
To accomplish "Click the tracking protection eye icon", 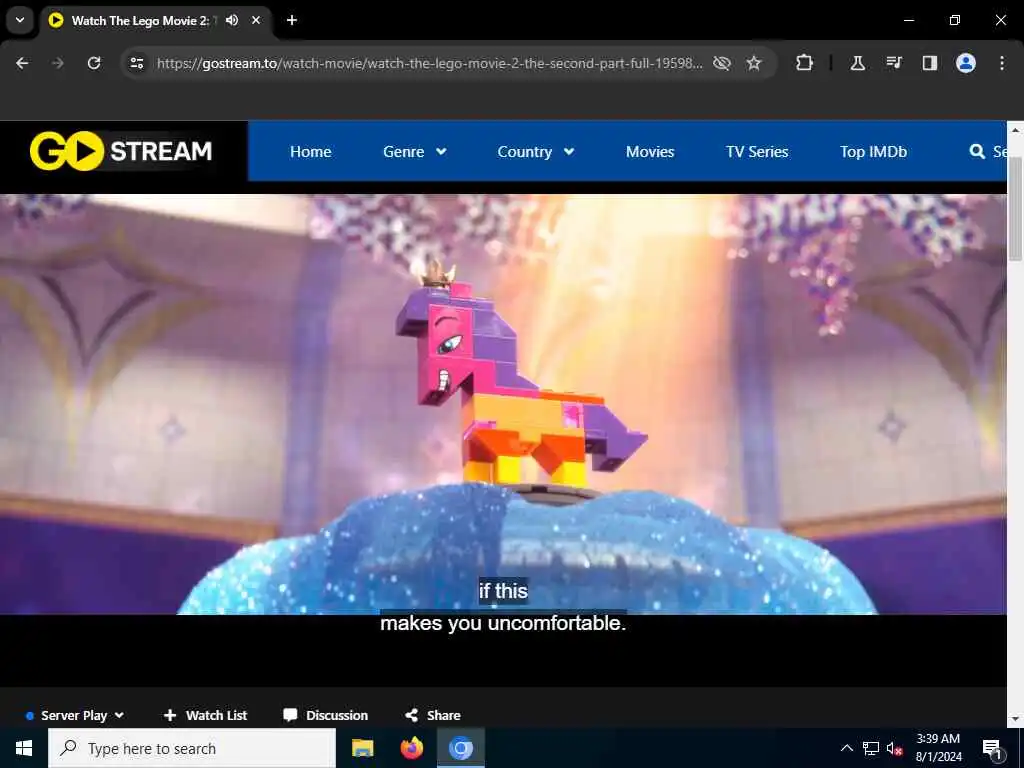I will pyautogui.click(x=722, y=63).
